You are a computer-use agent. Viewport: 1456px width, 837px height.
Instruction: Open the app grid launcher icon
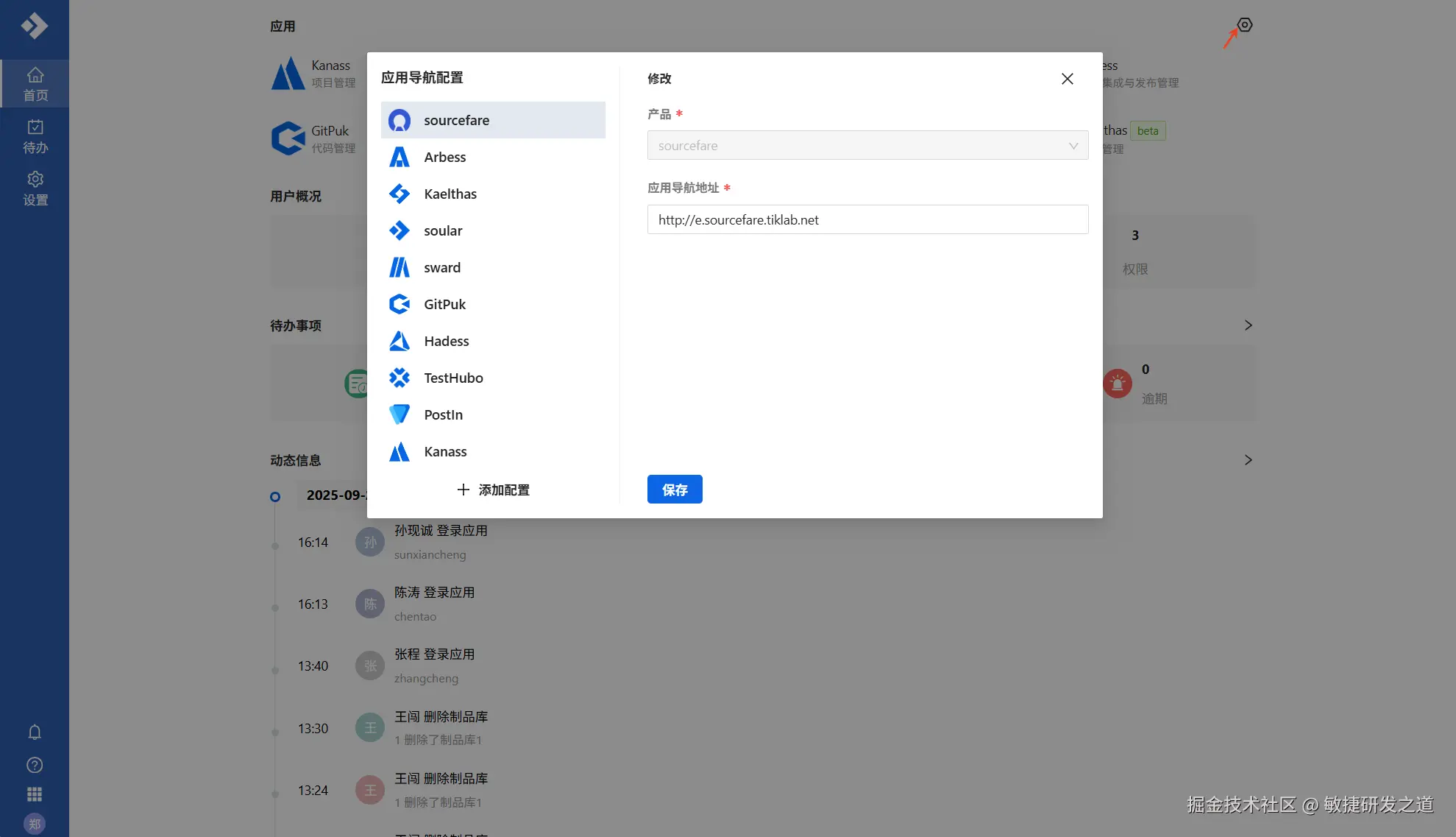35,794
